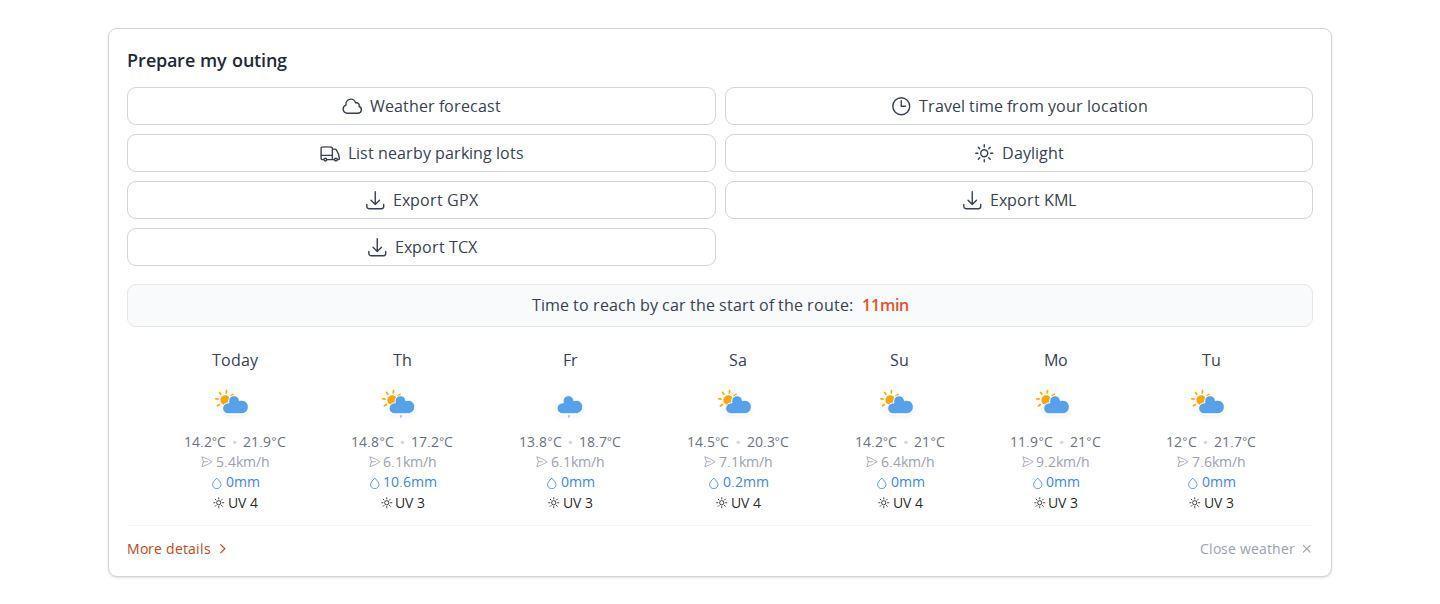
Task: Click the Saturday weather icon
Action: pos(735,403)
